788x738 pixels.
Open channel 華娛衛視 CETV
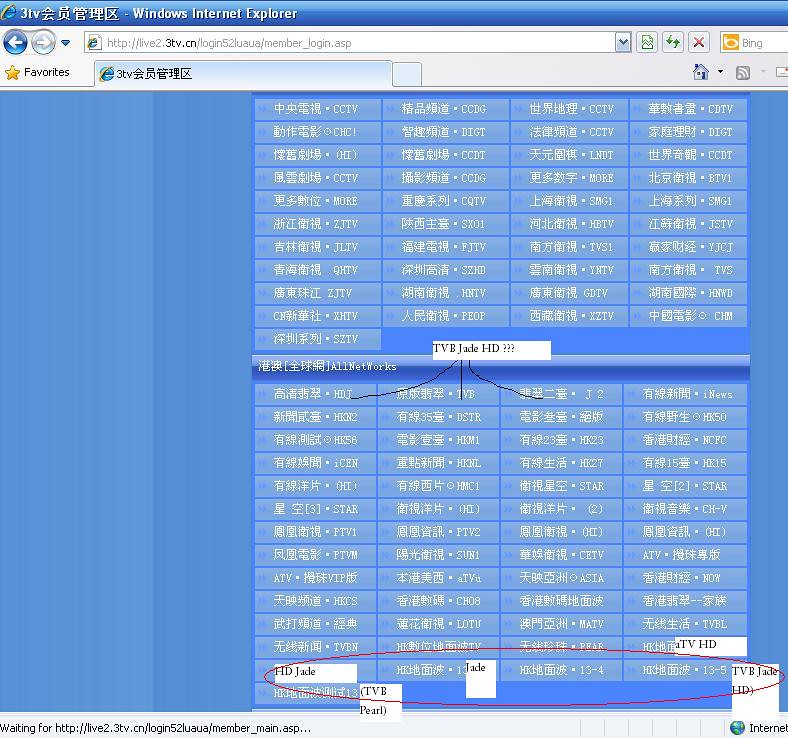[x=562, y=555]
